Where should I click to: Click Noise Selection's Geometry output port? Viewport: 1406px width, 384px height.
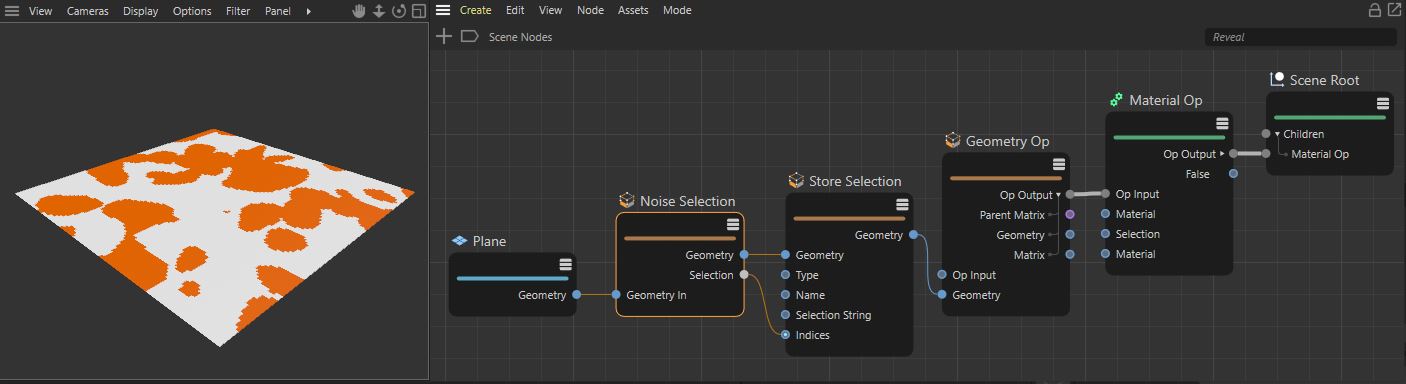[743, 255]
